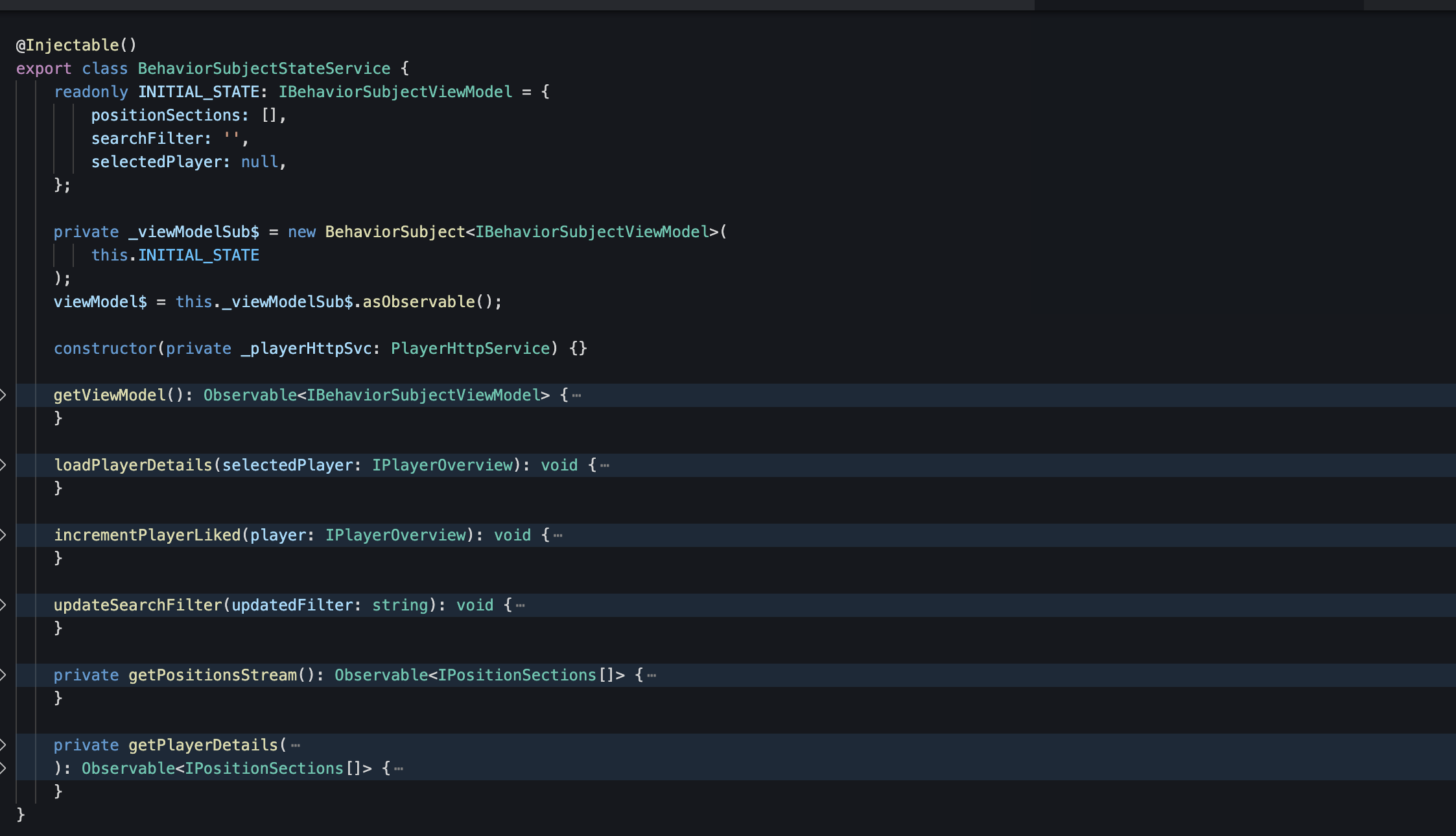Click ellipsis after getViewModel opening brace

pyautogui.click(x=576, y=395)
